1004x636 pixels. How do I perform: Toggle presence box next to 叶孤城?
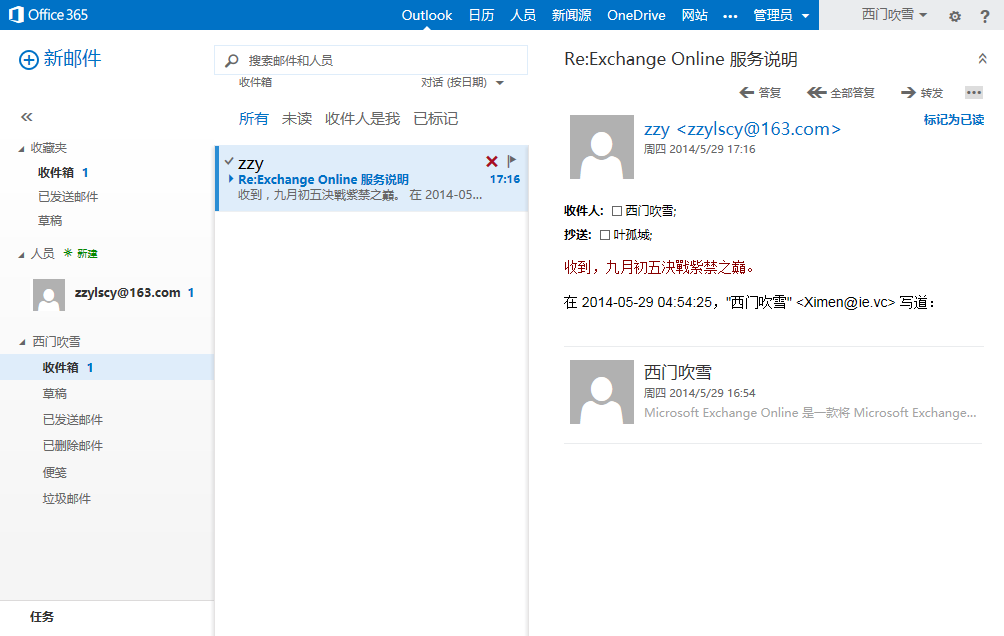(605, 235)
